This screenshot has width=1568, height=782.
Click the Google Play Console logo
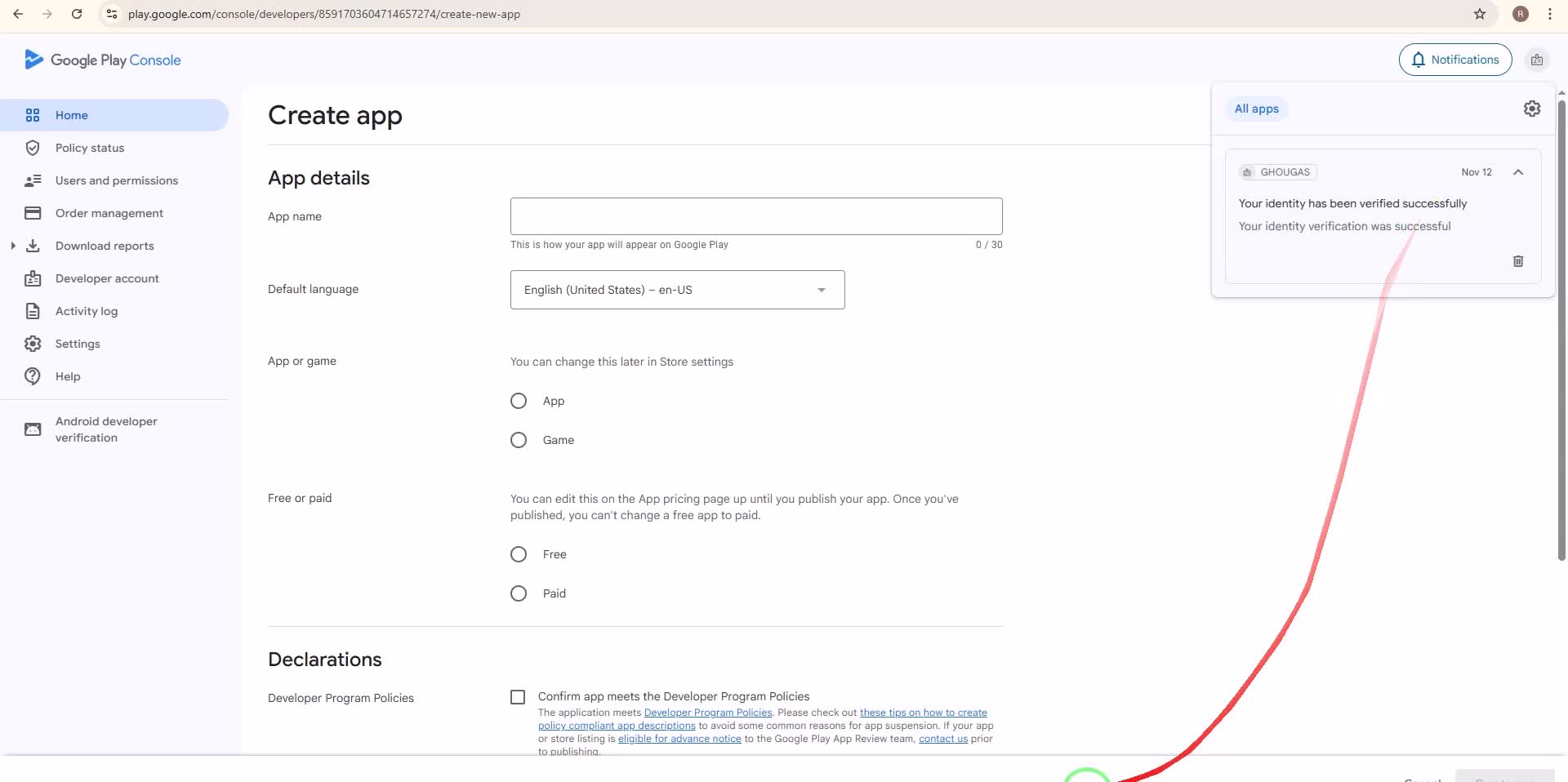click(x=103, y=60)
